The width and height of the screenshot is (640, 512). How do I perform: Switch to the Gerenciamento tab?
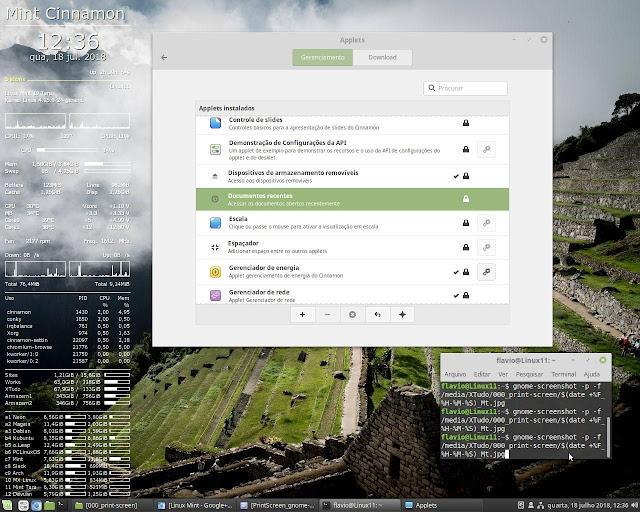point(322,58)
